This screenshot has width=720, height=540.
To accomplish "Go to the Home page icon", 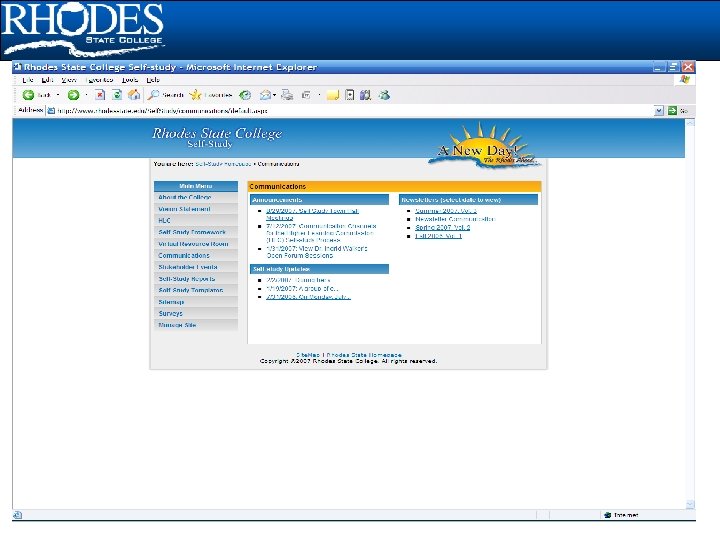I will point(134,95).
